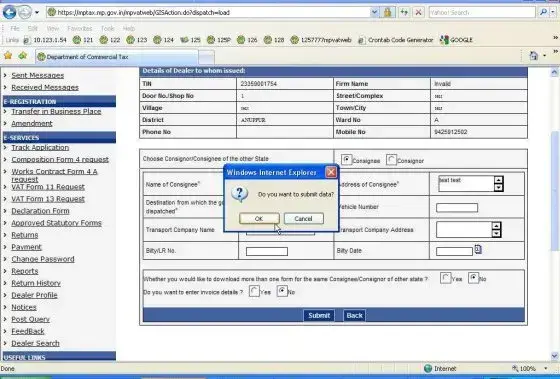Open the 122 links bar shortcut

(x=110, y=40)
